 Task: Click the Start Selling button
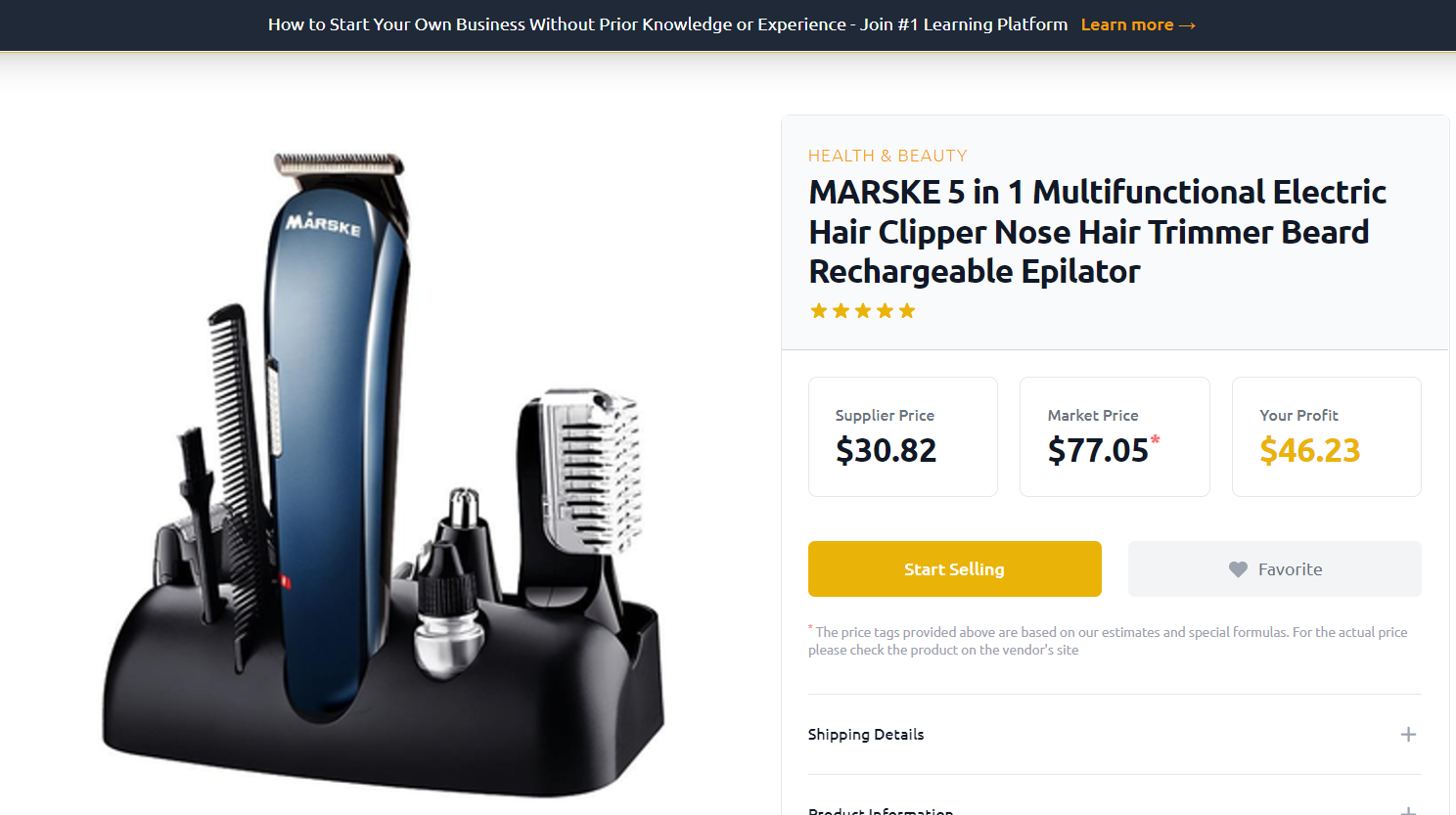pyautogui.click(x=955, y=569)
